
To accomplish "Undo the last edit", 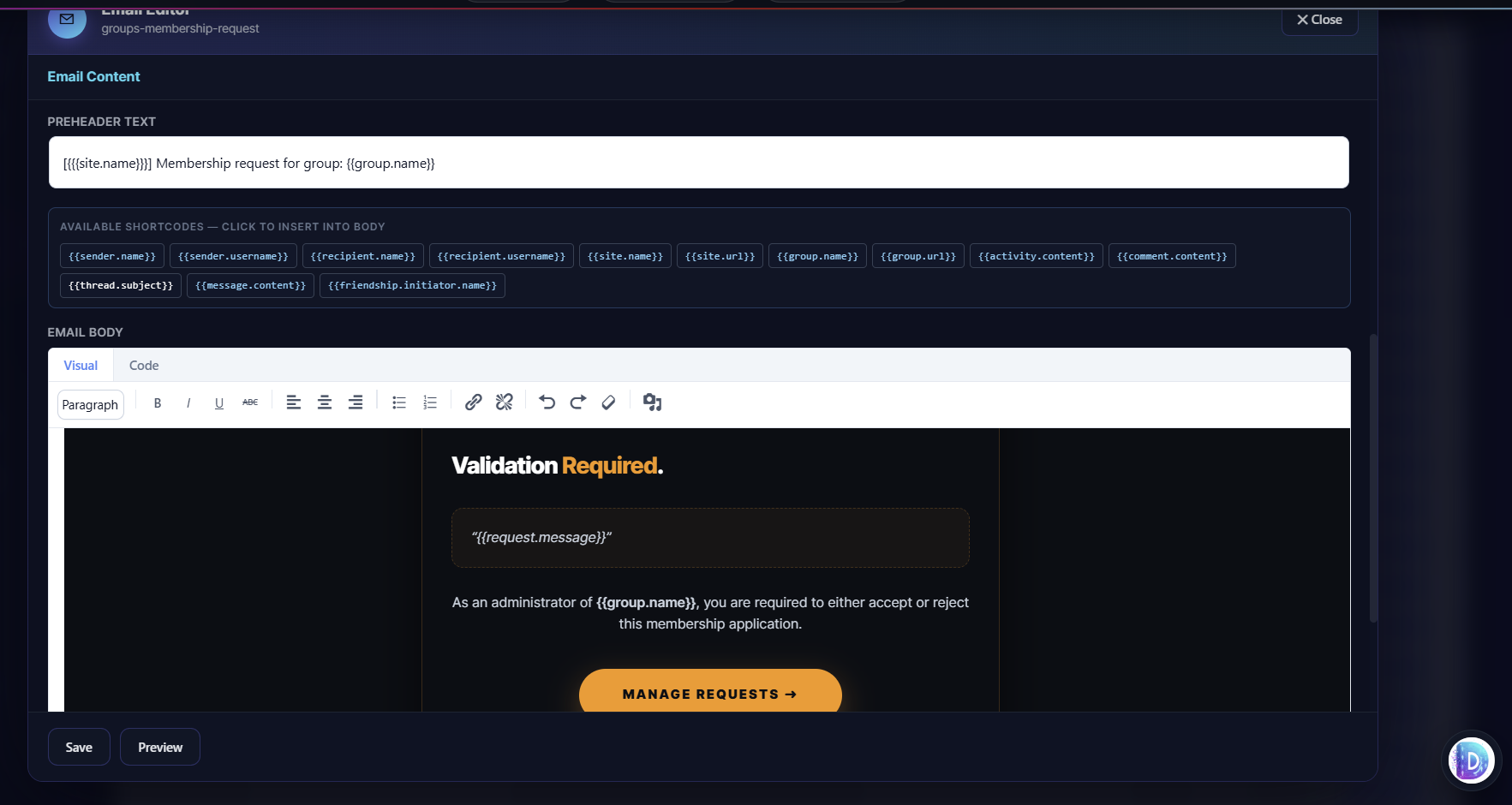I will [547, 402].
